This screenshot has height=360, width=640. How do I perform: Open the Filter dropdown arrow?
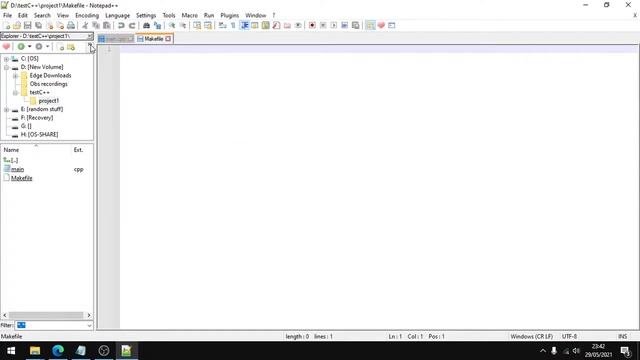pos(89,325)
